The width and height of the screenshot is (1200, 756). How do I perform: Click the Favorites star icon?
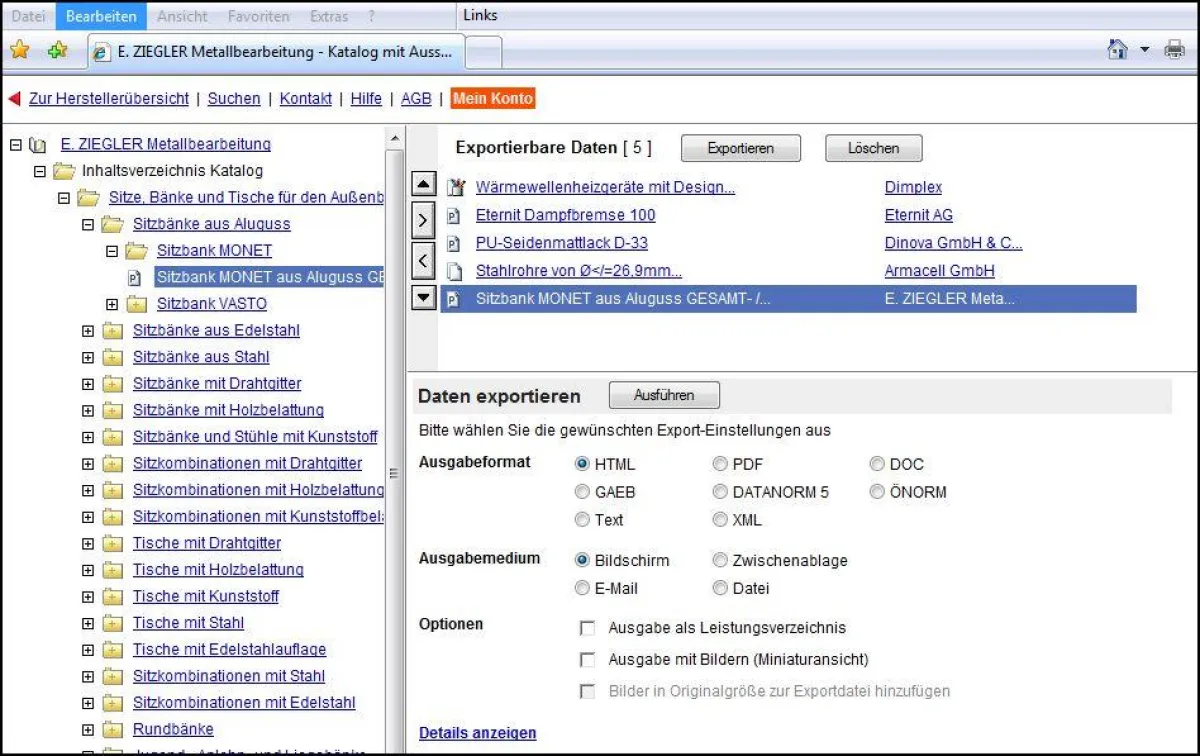(x=19, y=50)
